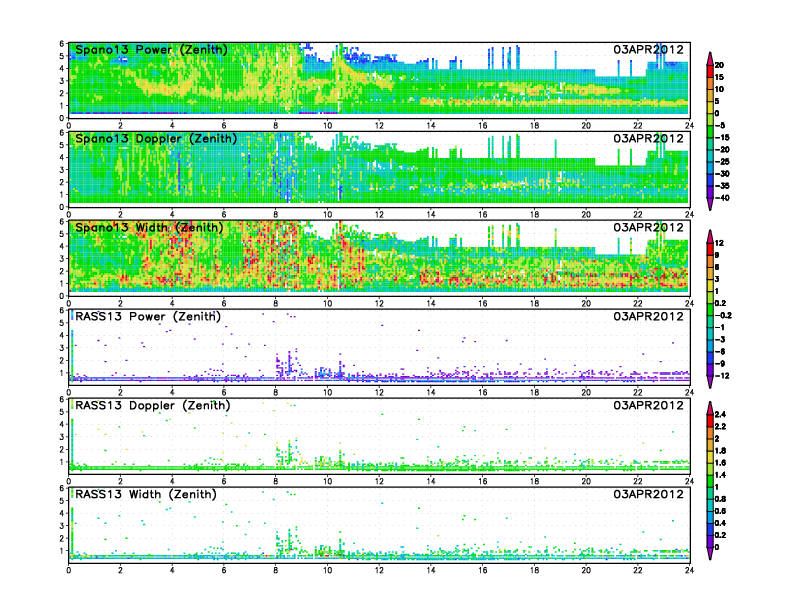This screenshot has width=792, height=612.
Task: Select the 03APR2012 date in Spano13 Doppler panel
Action: (648, 138)
